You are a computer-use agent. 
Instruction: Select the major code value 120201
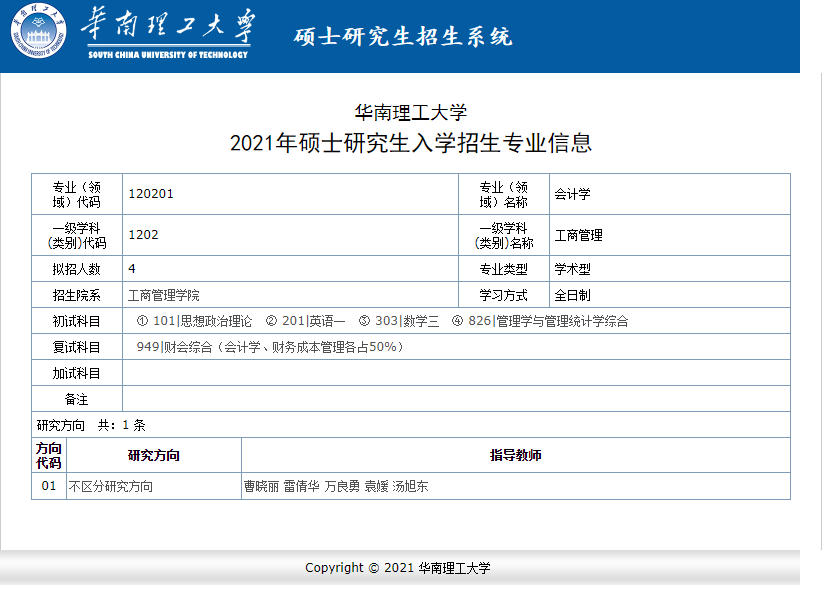(151, 194)
